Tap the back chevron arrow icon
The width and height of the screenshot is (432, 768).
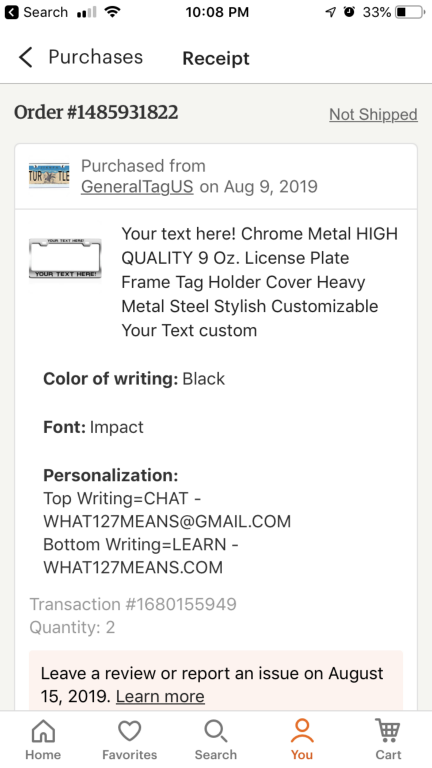point(25,58)
